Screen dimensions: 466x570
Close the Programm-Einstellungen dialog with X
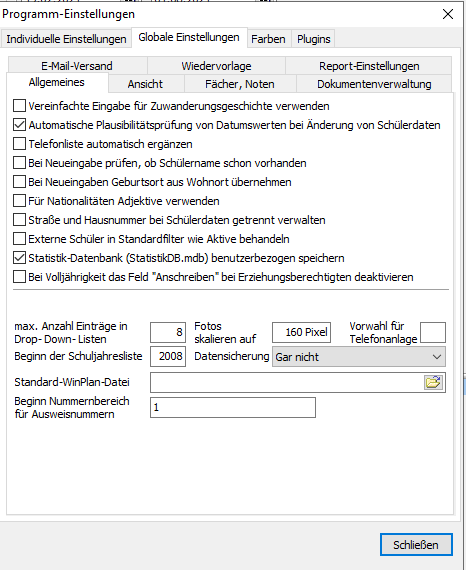448,14
